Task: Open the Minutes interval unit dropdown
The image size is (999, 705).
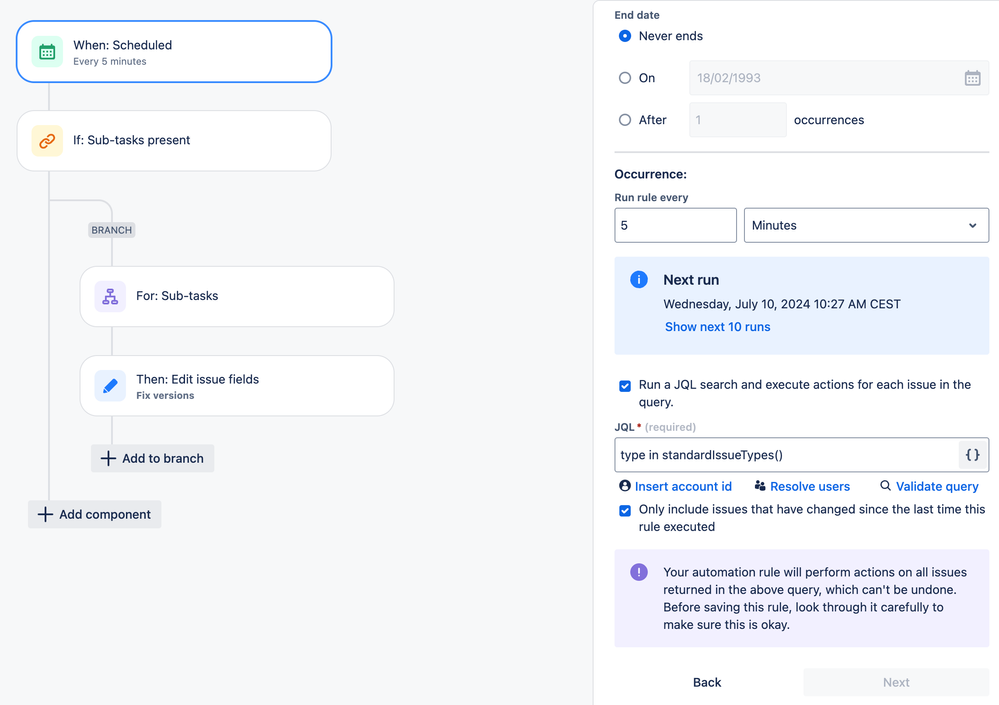Action: (x=866, y=226)
